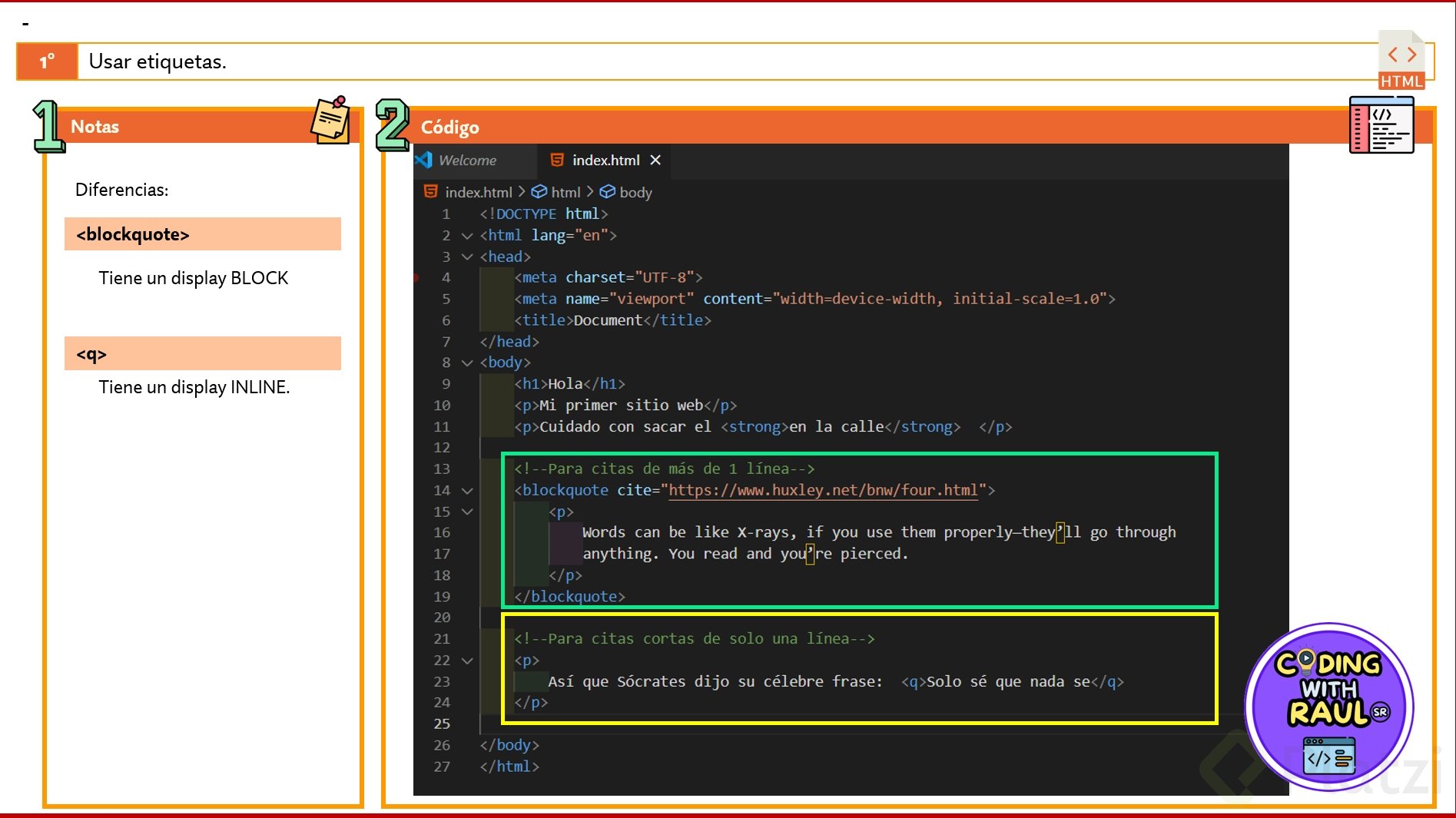Click the <!DOCTYPE html> line
This screenshot has width=1456, height=818.
[544, 214]
